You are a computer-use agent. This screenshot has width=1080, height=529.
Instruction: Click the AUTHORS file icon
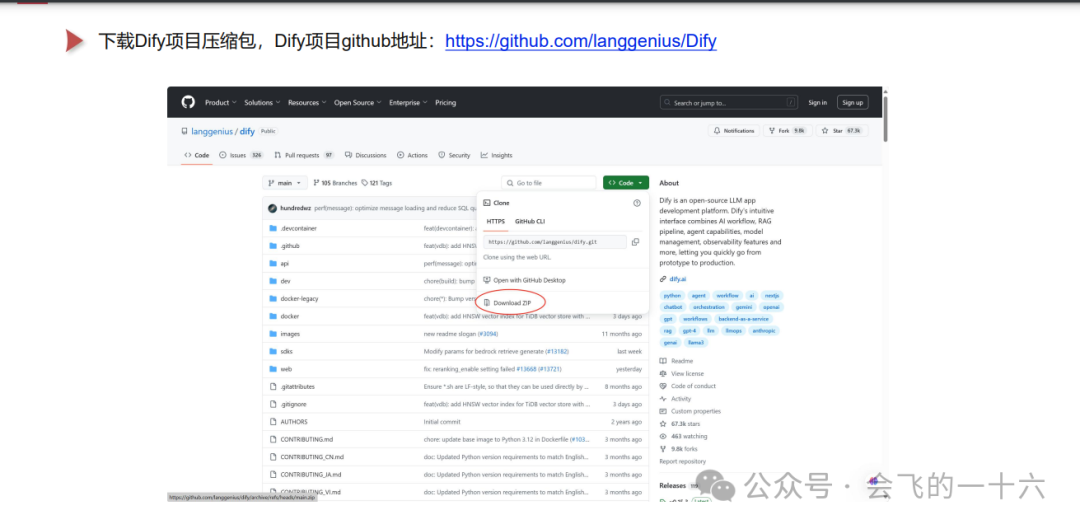click(273, 422)
